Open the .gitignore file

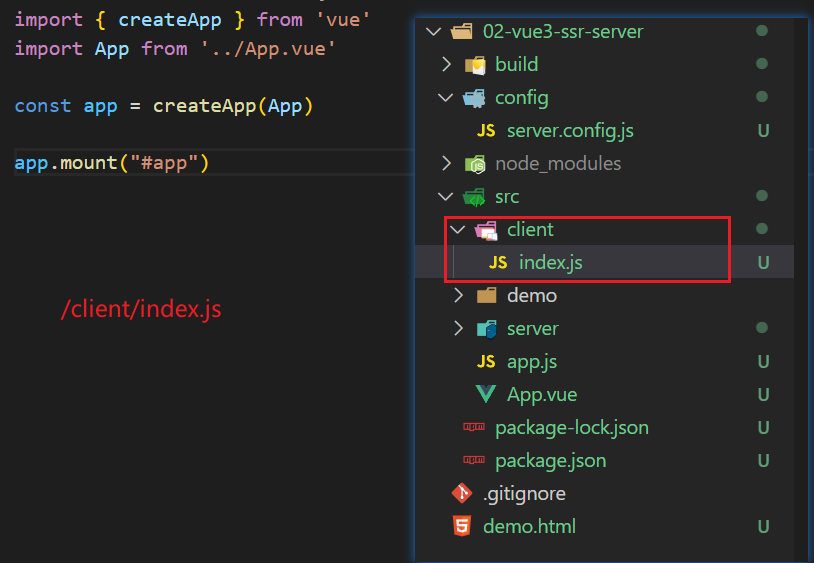(524, 494)
